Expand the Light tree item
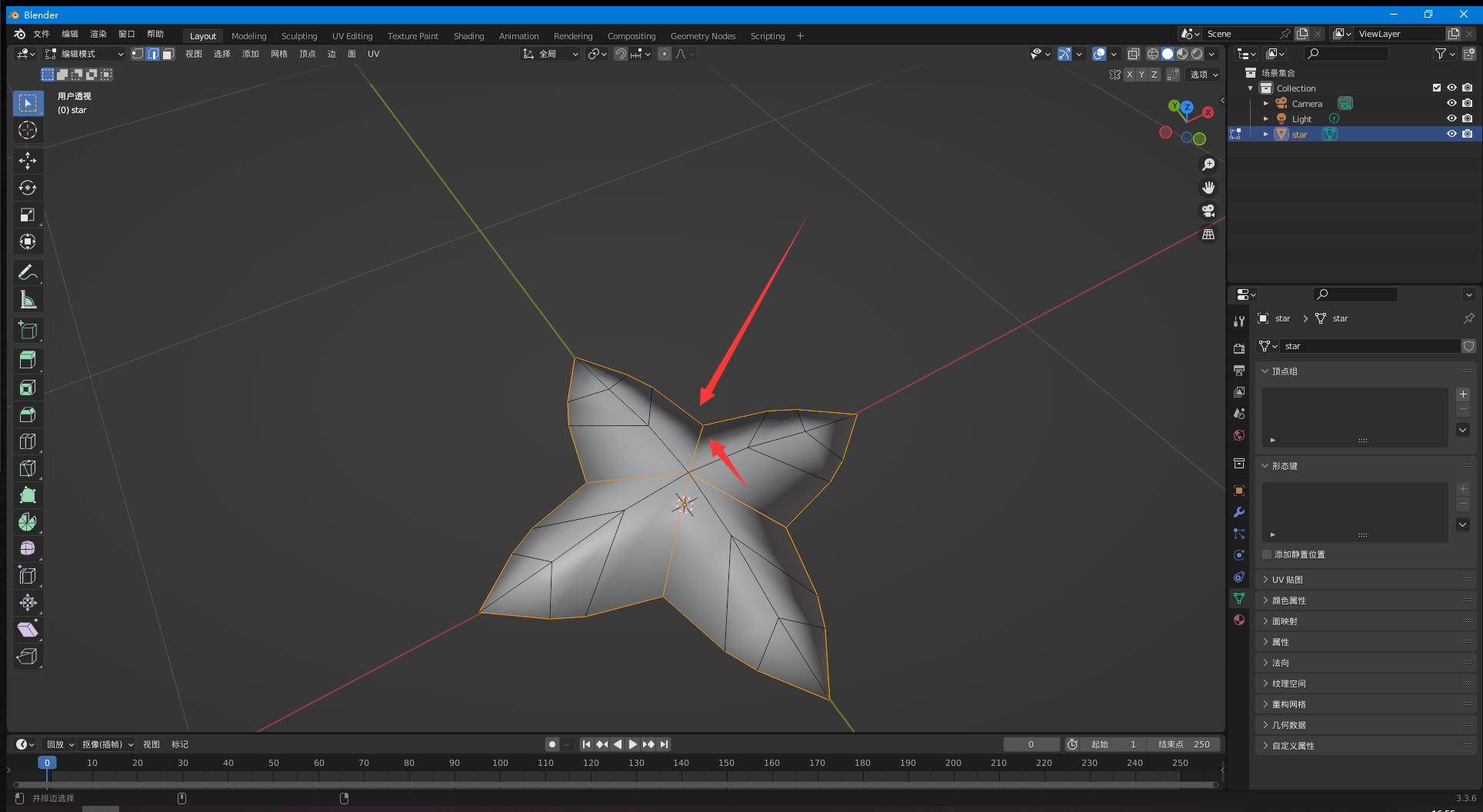The width and height of the screenshot is (1483, 812). pyautogui.click(x=1266, y=118)
